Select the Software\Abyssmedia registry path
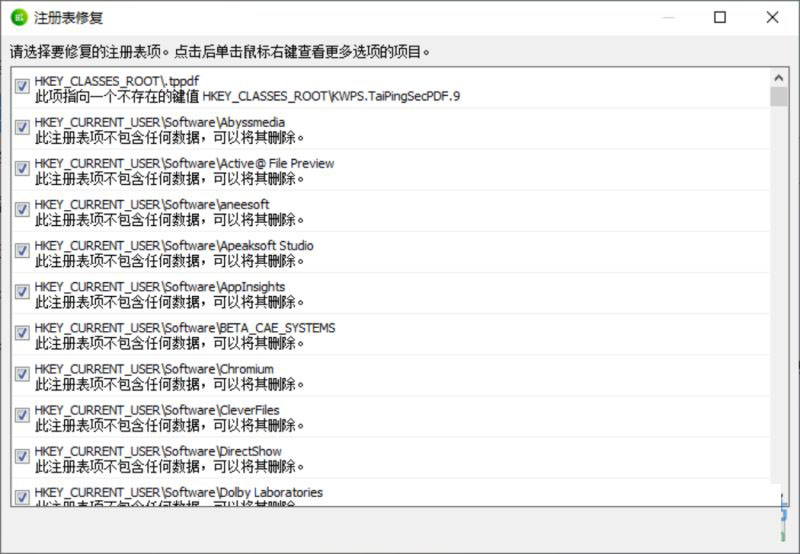The width and height of the screenshot is (800, 554). pos(160,122)
